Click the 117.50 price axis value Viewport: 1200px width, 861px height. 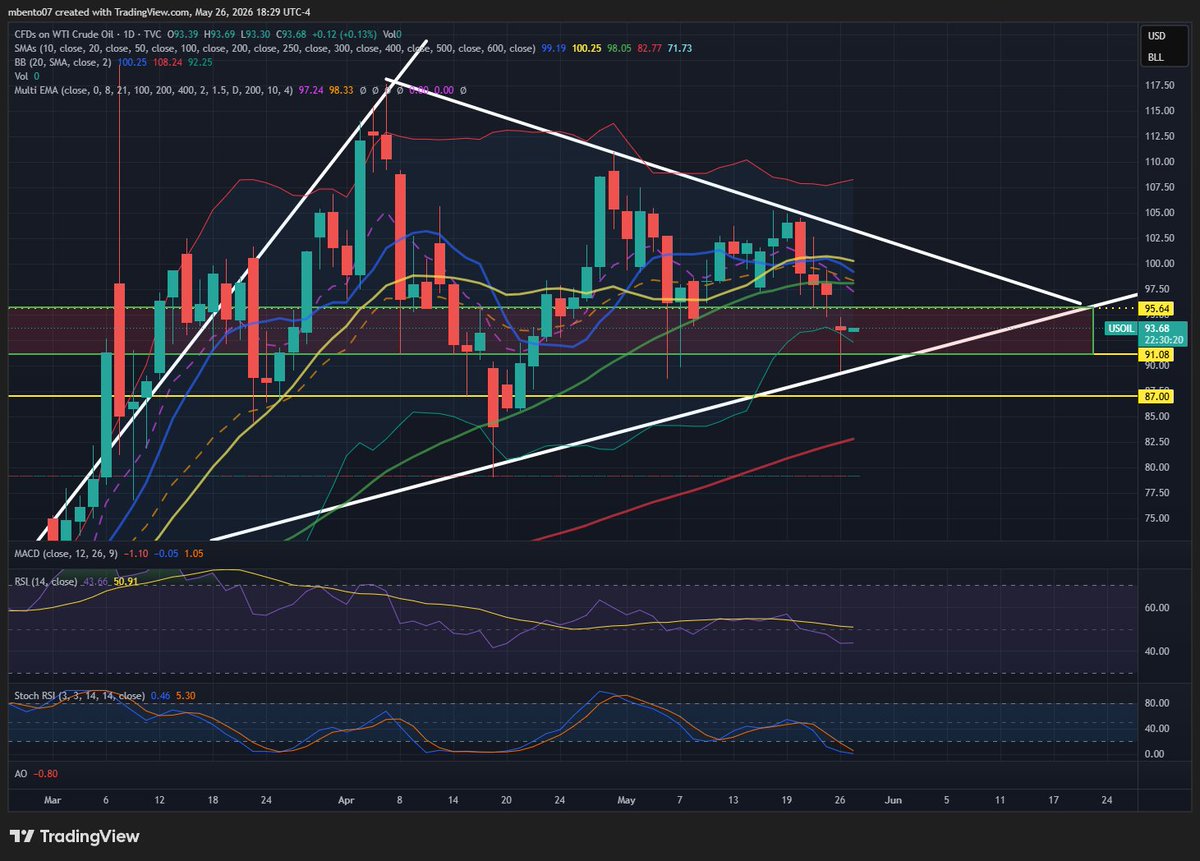coord(1160,86)
